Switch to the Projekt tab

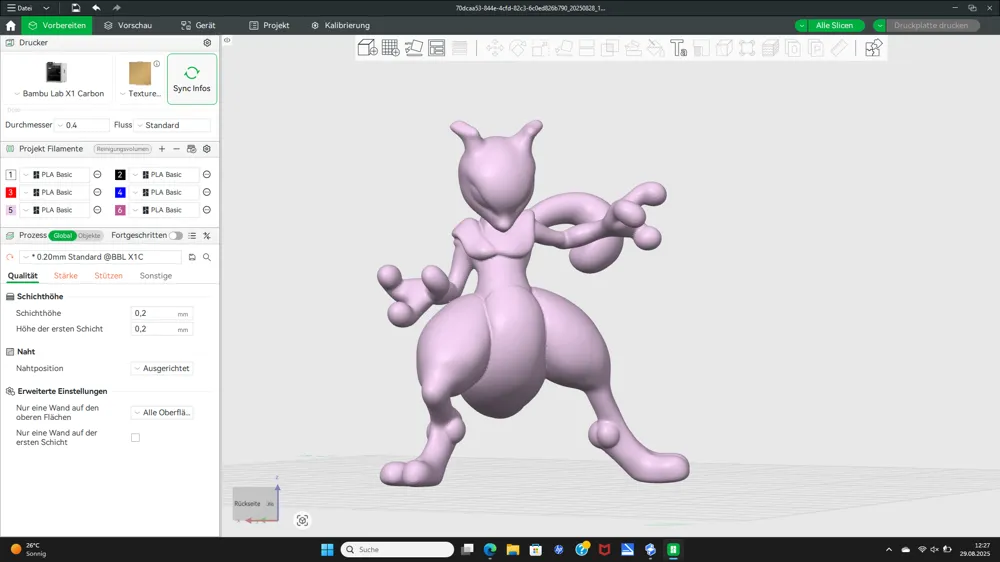pos(269,26)
